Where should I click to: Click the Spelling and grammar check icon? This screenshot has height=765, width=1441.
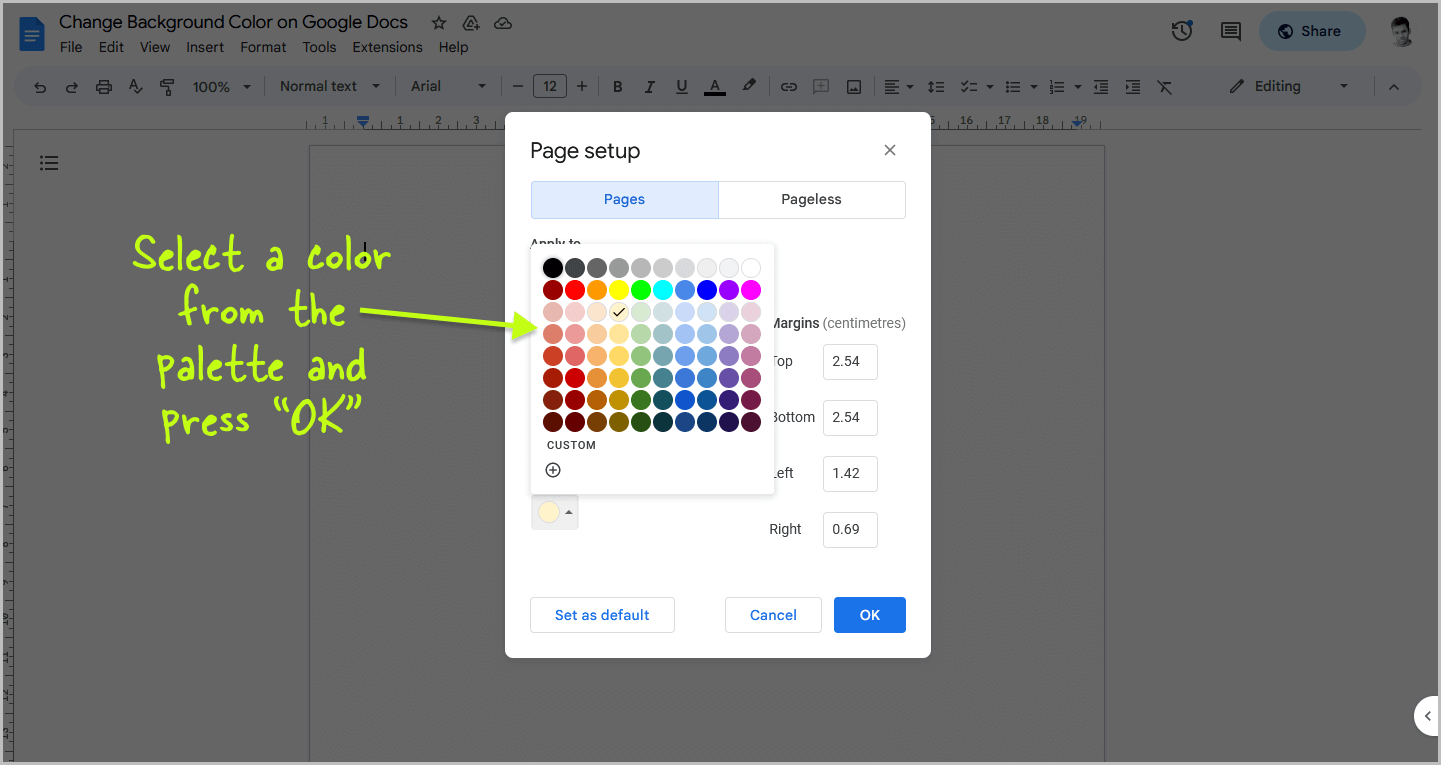point(135,87)
